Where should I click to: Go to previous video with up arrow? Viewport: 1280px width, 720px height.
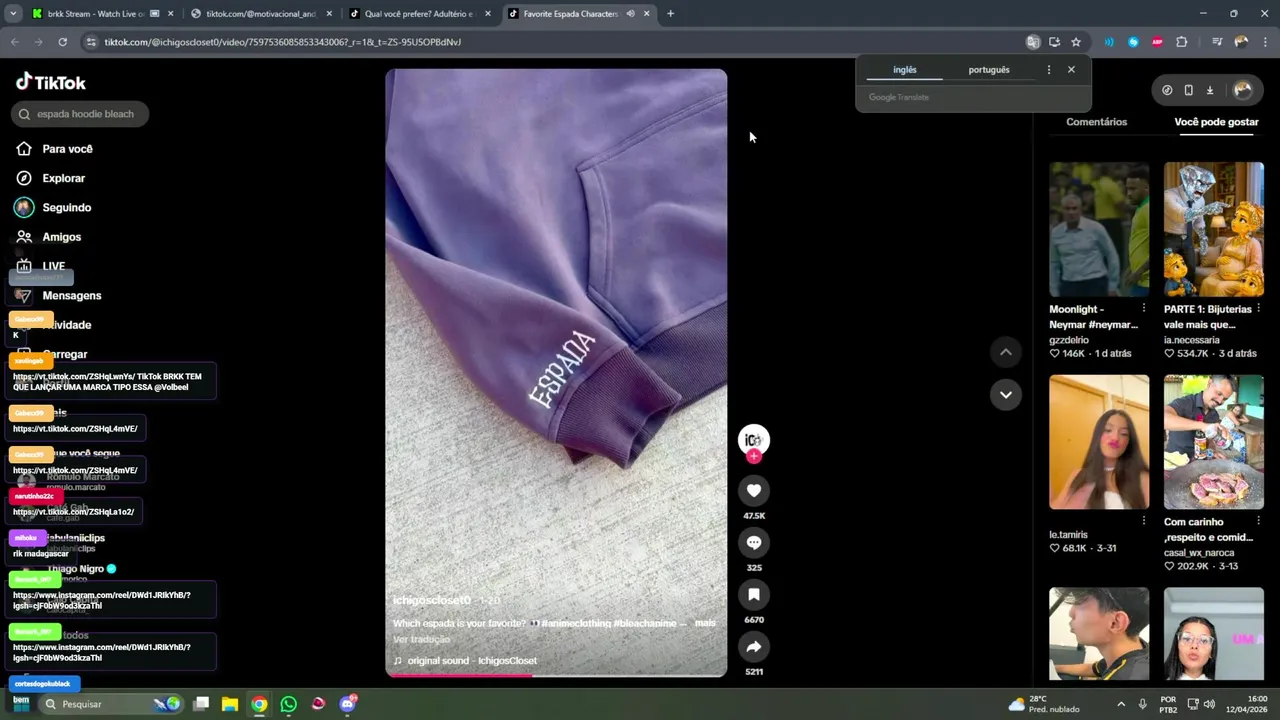tap(1006, 352)
